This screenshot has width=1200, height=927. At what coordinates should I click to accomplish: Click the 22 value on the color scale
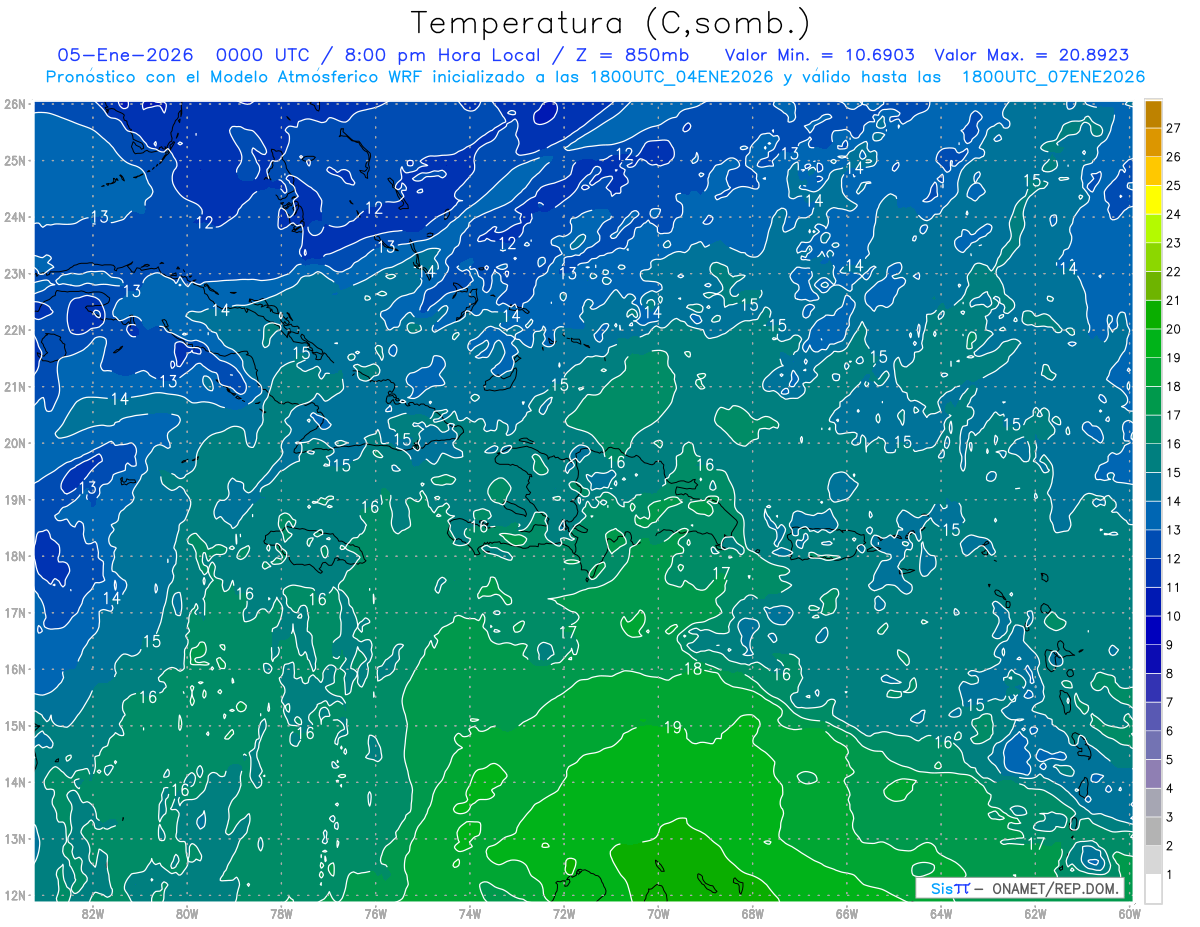pyautogui.click(x=1174, y=271)
